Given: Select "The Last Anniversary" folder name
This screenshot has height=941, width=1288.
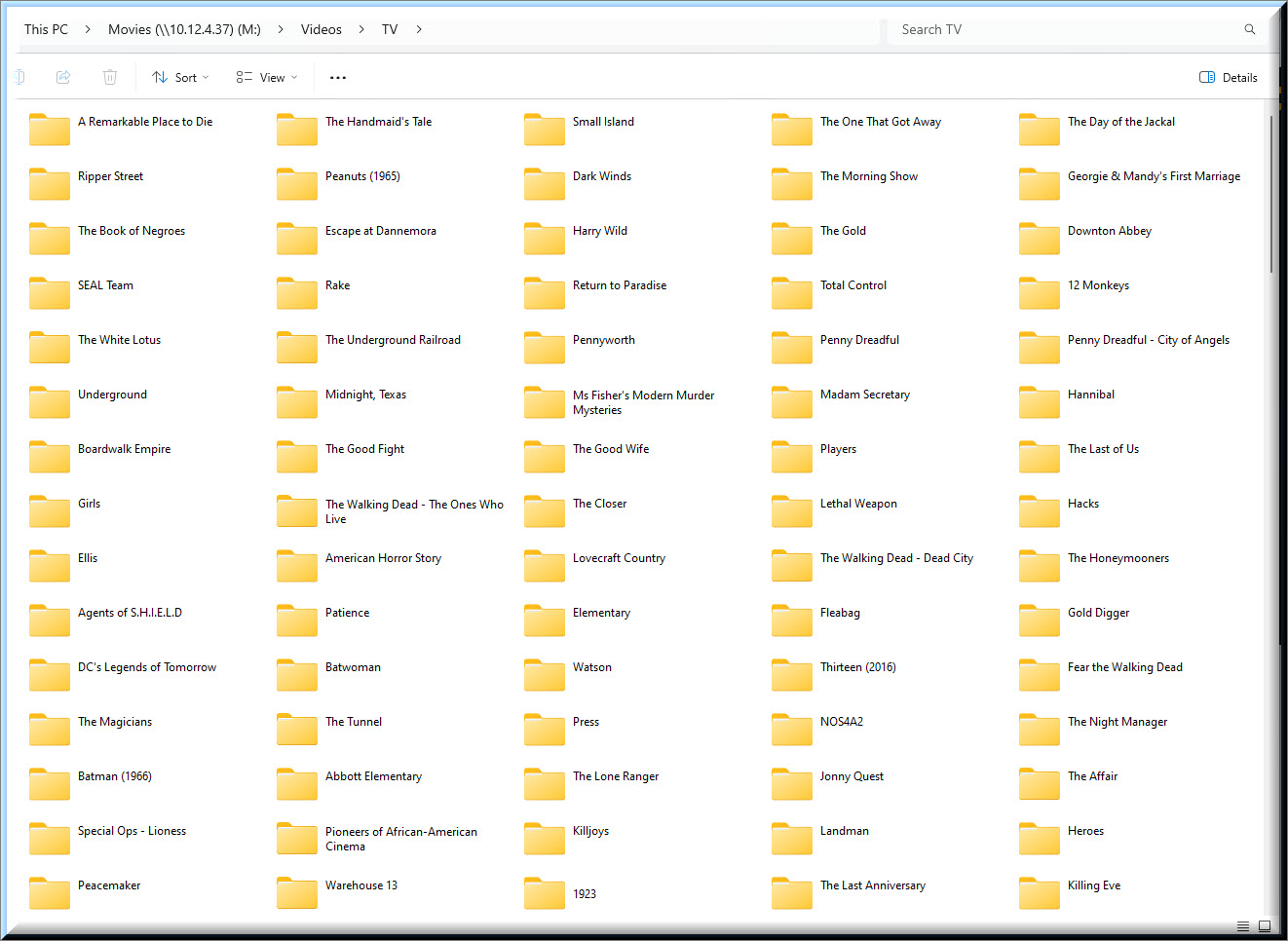Looking at the screenshot, I should coord(873,885).
